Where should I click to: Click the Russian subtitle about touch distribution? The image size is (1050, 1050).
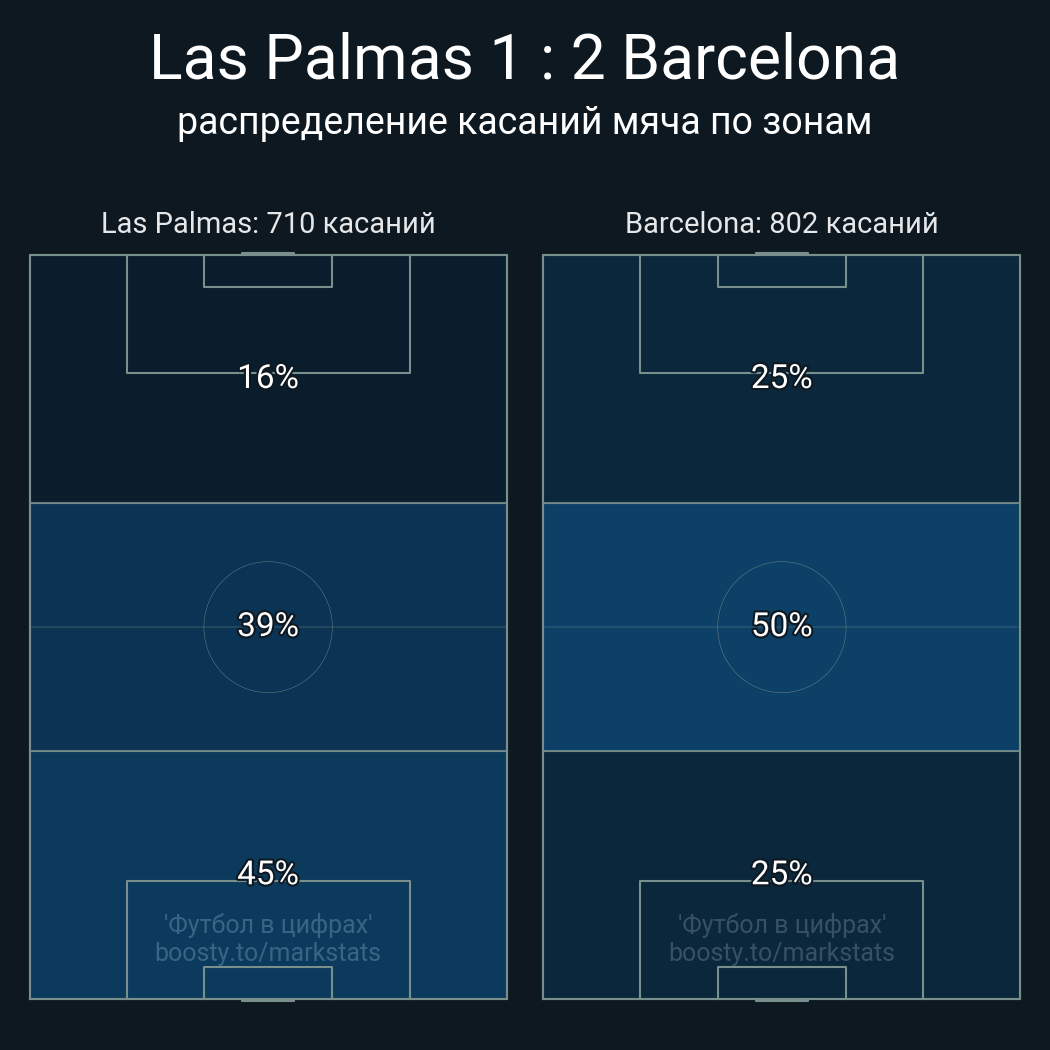point(524,121)
